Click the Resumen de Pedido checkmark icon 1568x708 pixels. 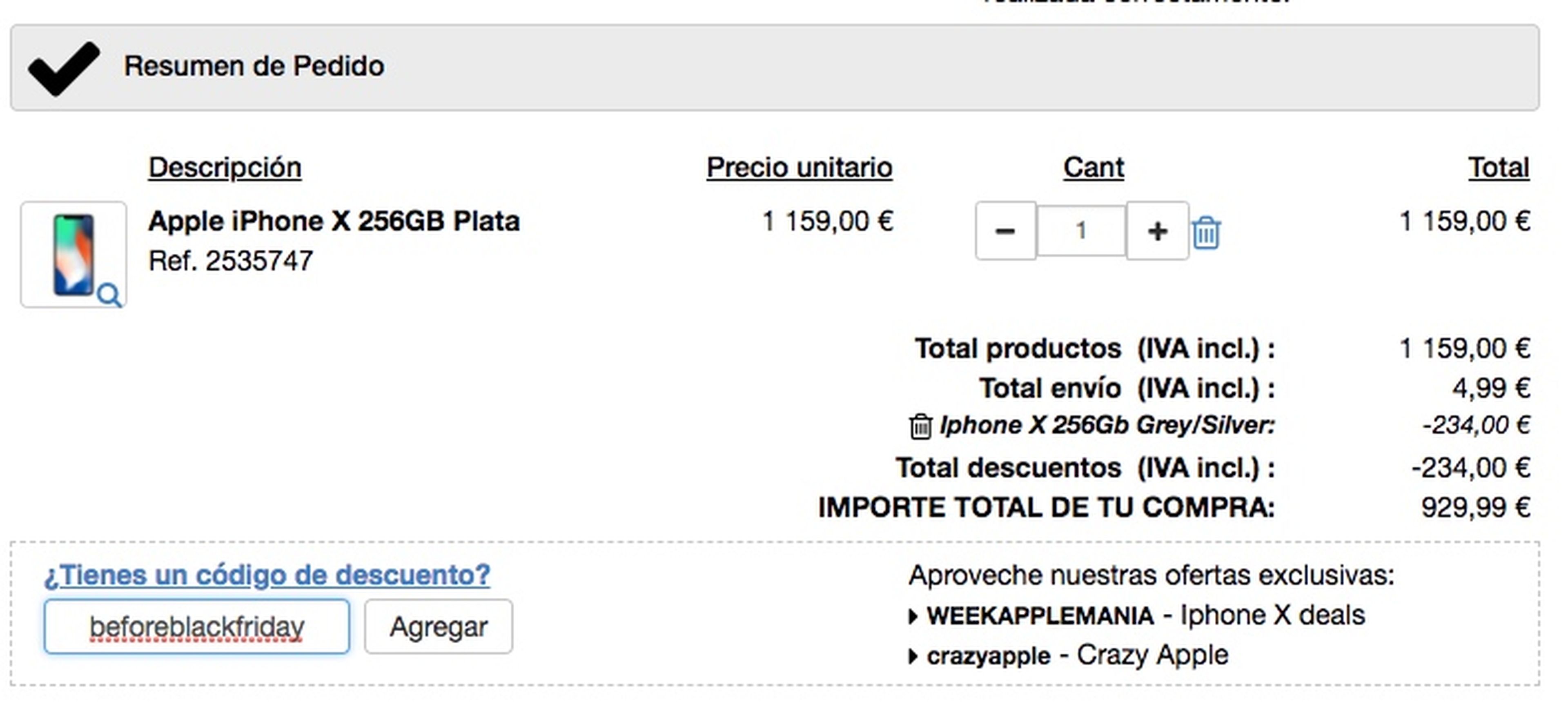pos(63,68)
